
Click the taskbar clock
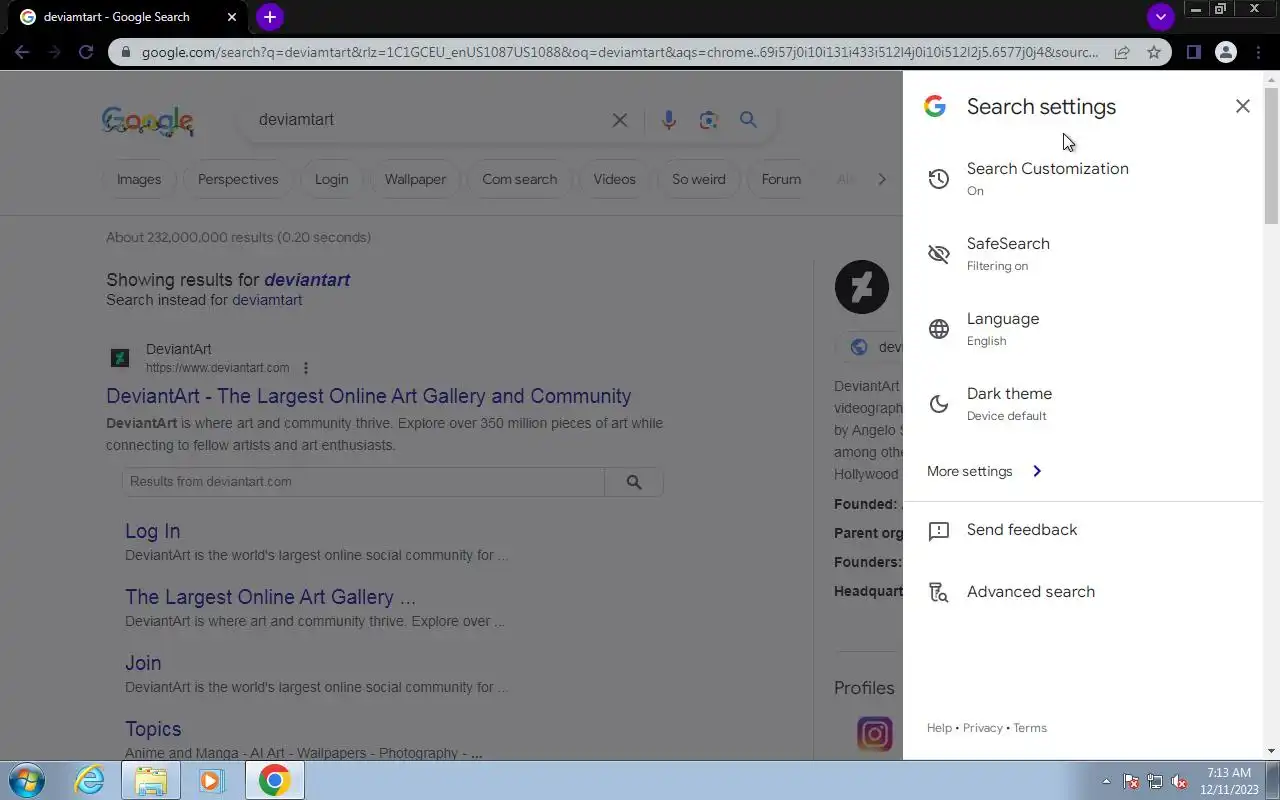click(1229, 781)
